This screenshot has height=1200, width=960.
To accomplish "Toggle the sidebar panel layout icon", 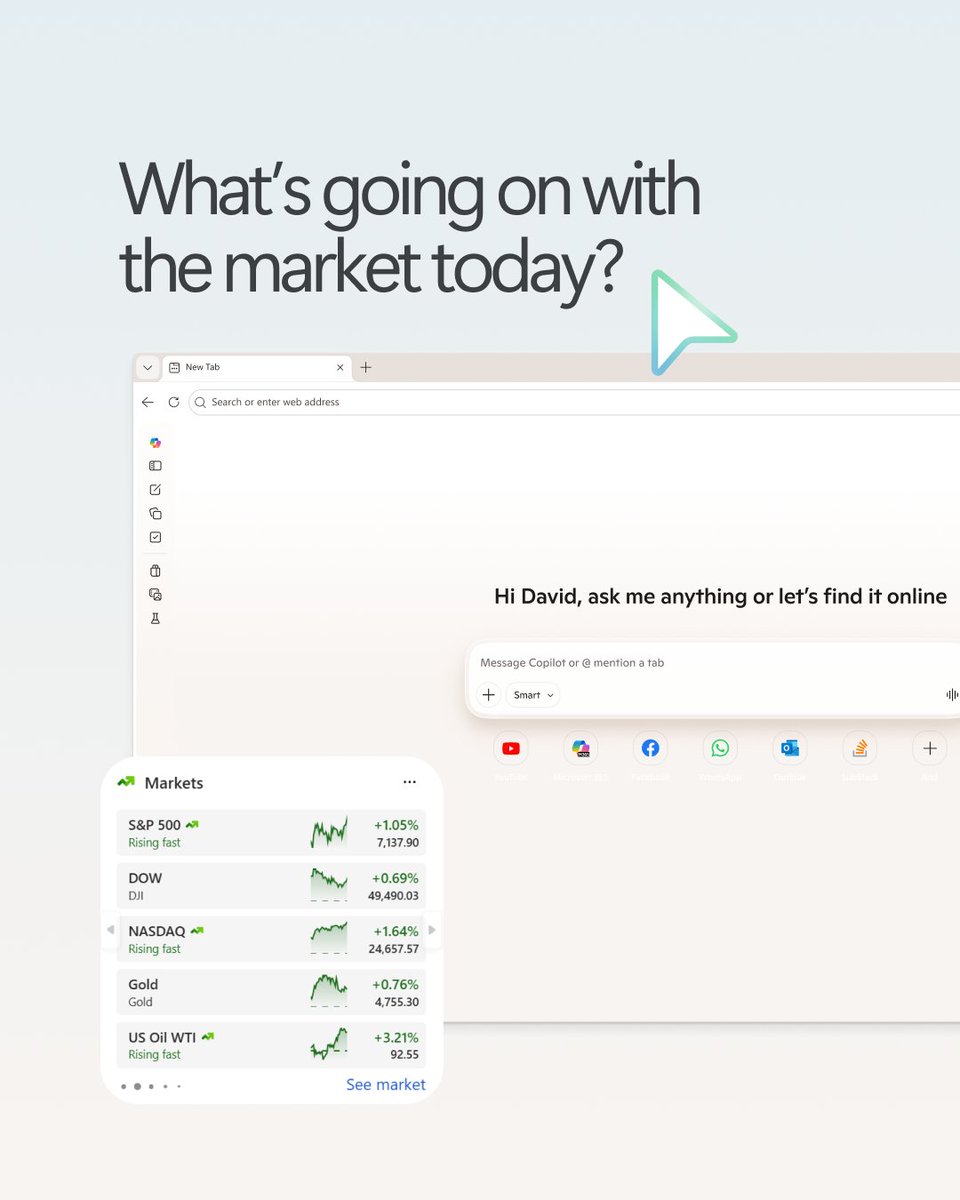I will point(155,466).
